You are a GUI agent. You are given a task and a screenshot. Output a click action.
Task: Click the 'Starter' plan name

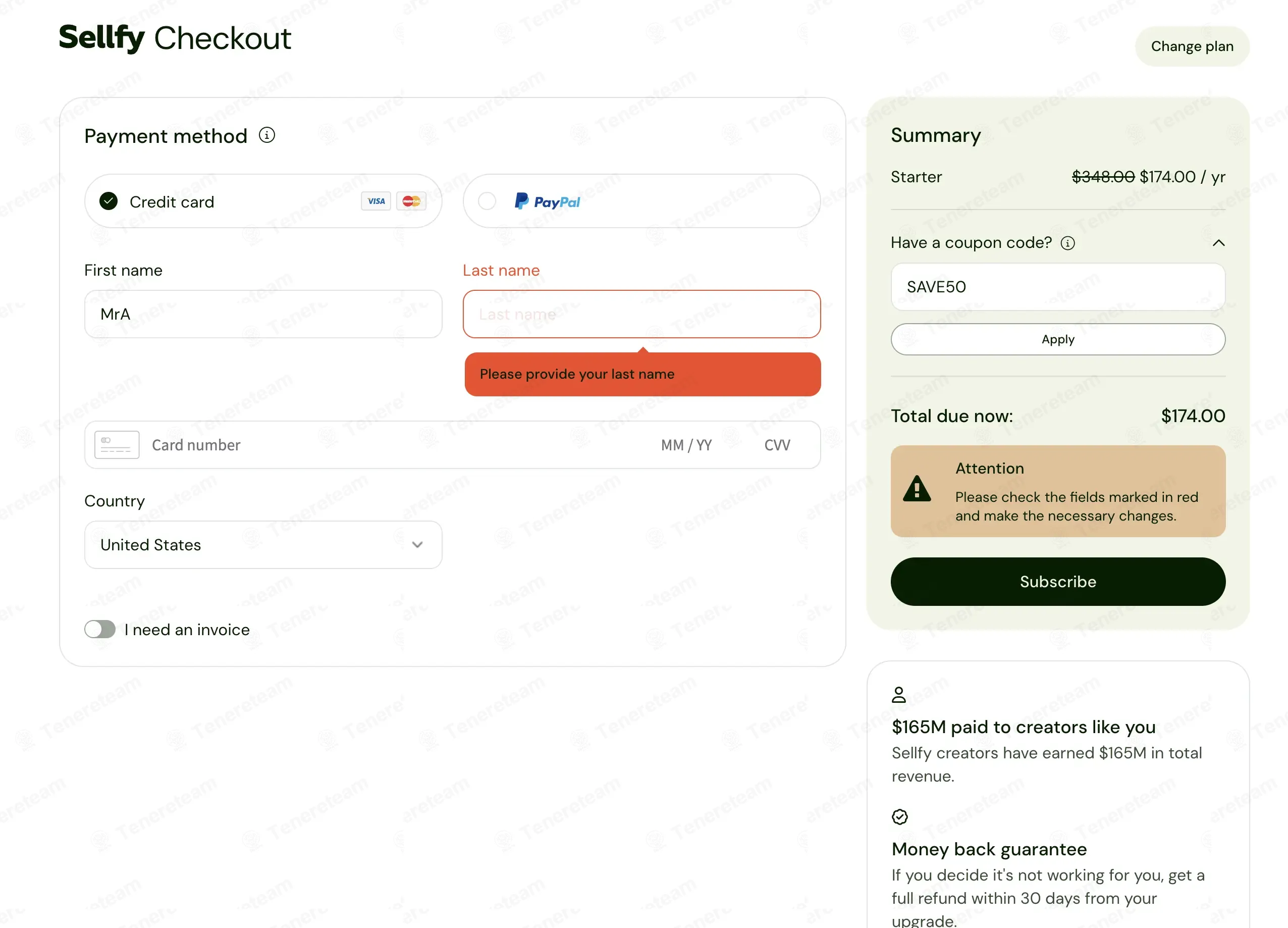pos(917,177)
